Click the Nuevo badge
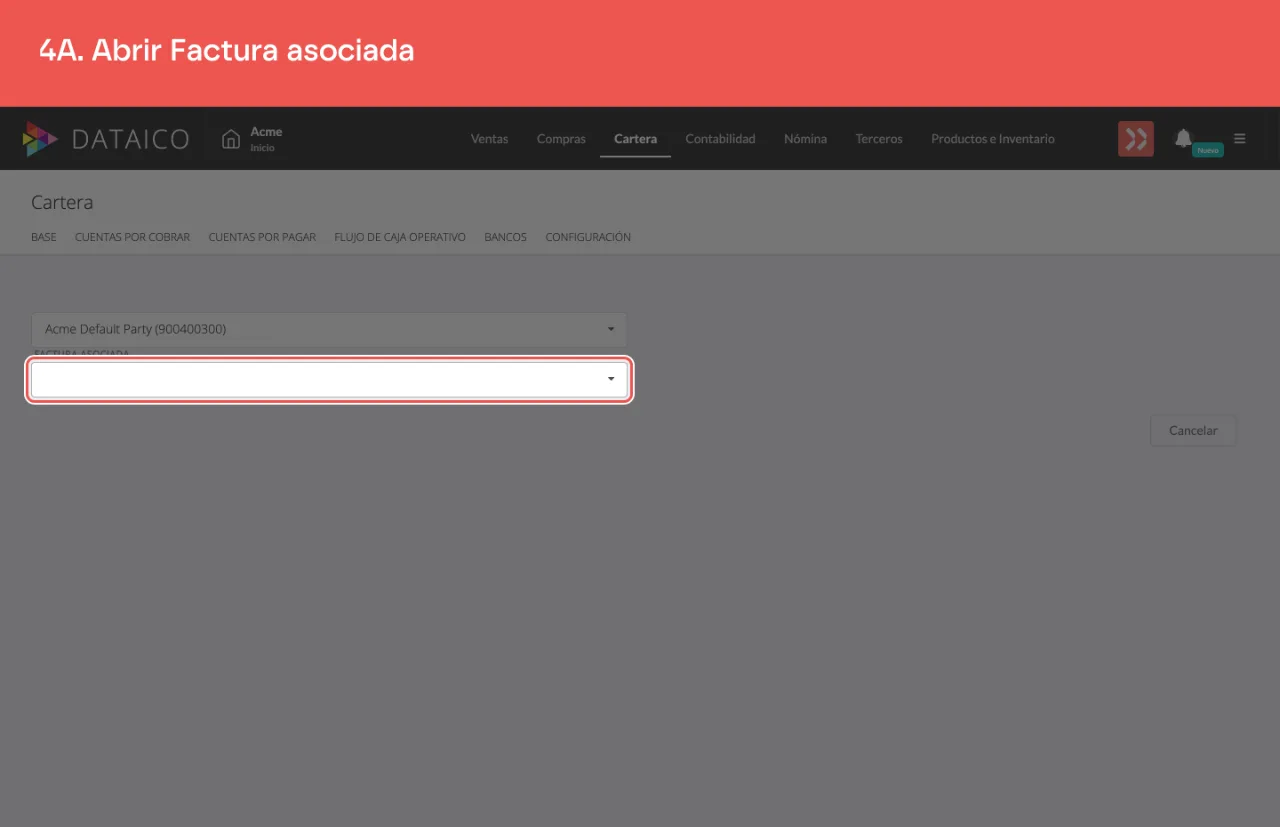The width and height of the screenshot is (1280, 827). [x=1208, y=150]
